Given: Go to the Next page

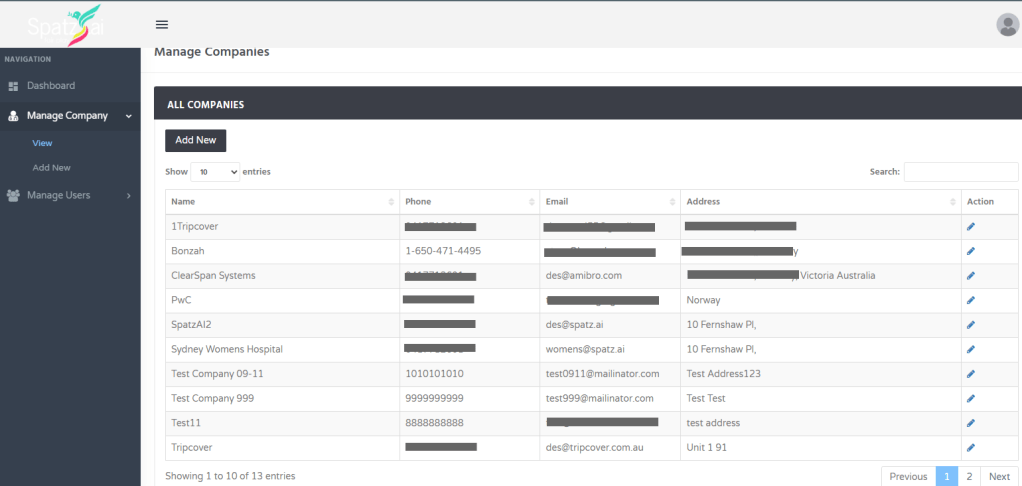Looking at the screenshot, I should pyautogui.click(x=999, y=477).
